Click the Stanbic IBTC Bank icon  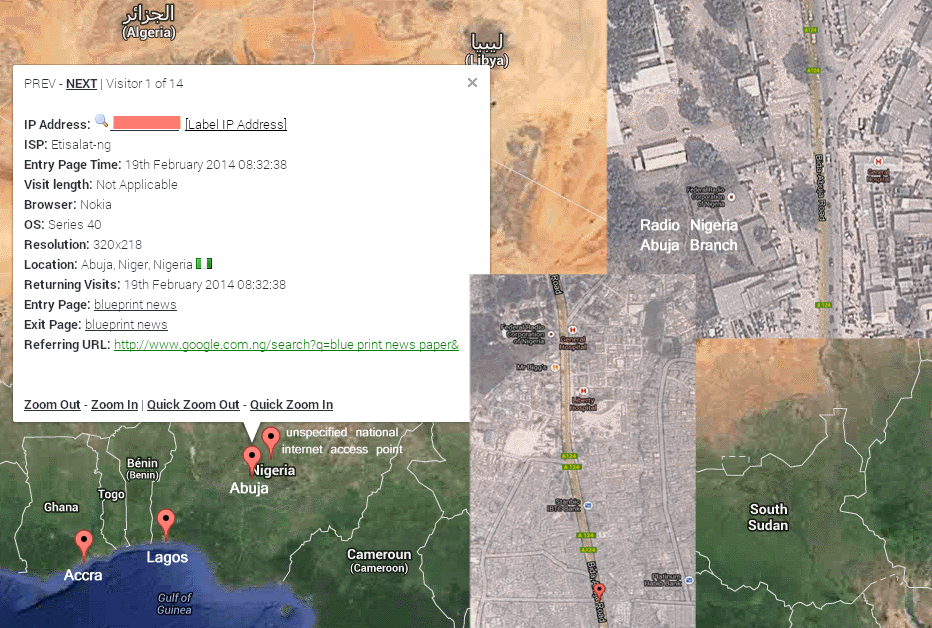click(588, 505)
